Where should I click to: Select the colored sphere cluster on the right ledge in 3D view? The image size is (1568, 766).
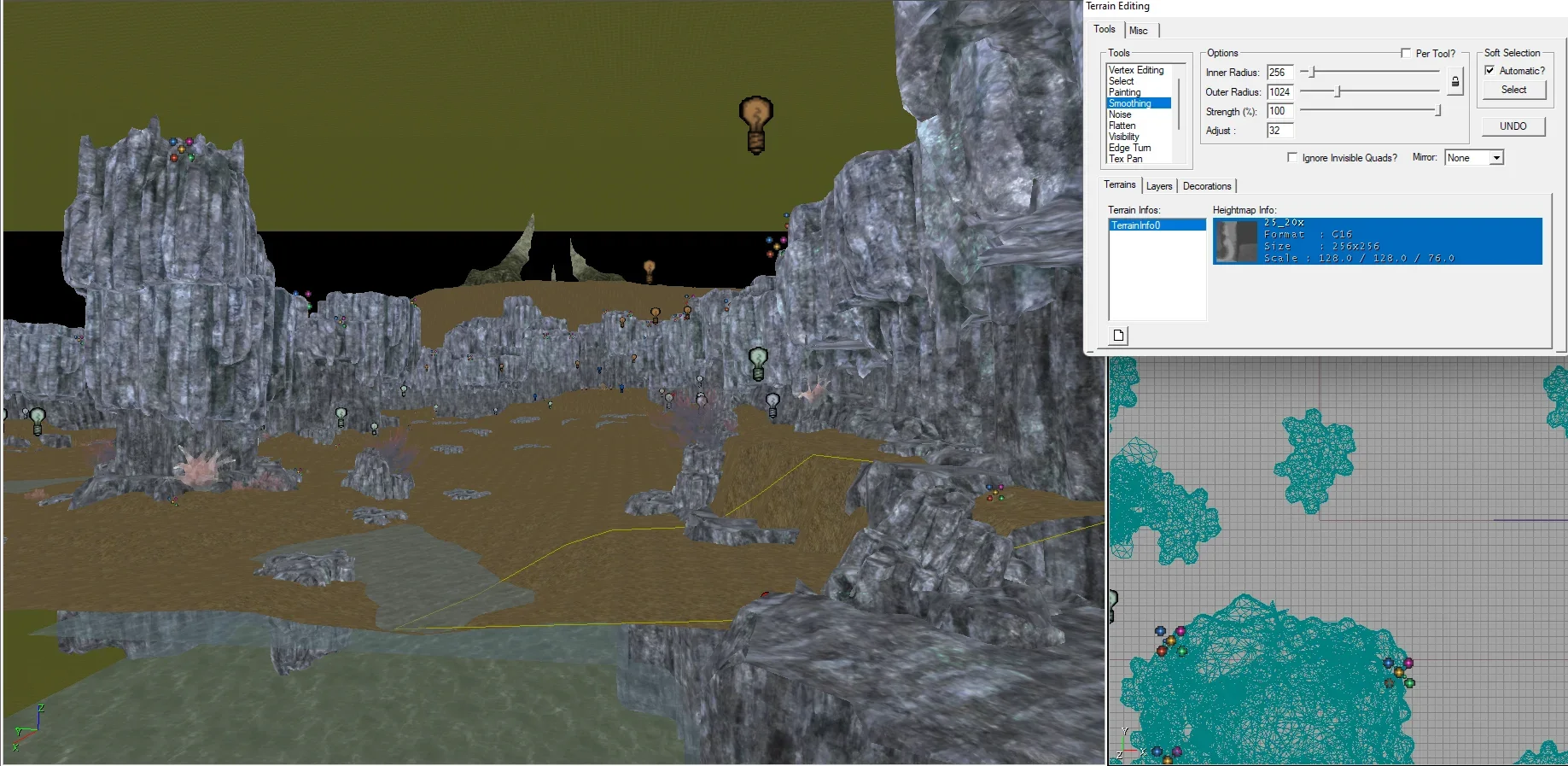[995, 492]
